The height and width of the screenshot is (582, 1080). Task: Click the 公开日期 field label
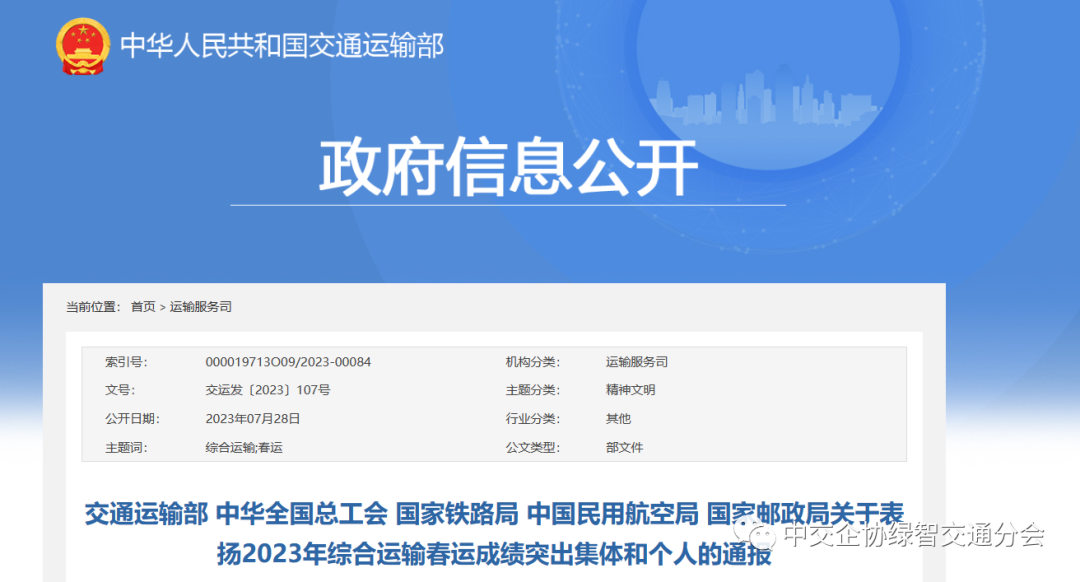132,419
